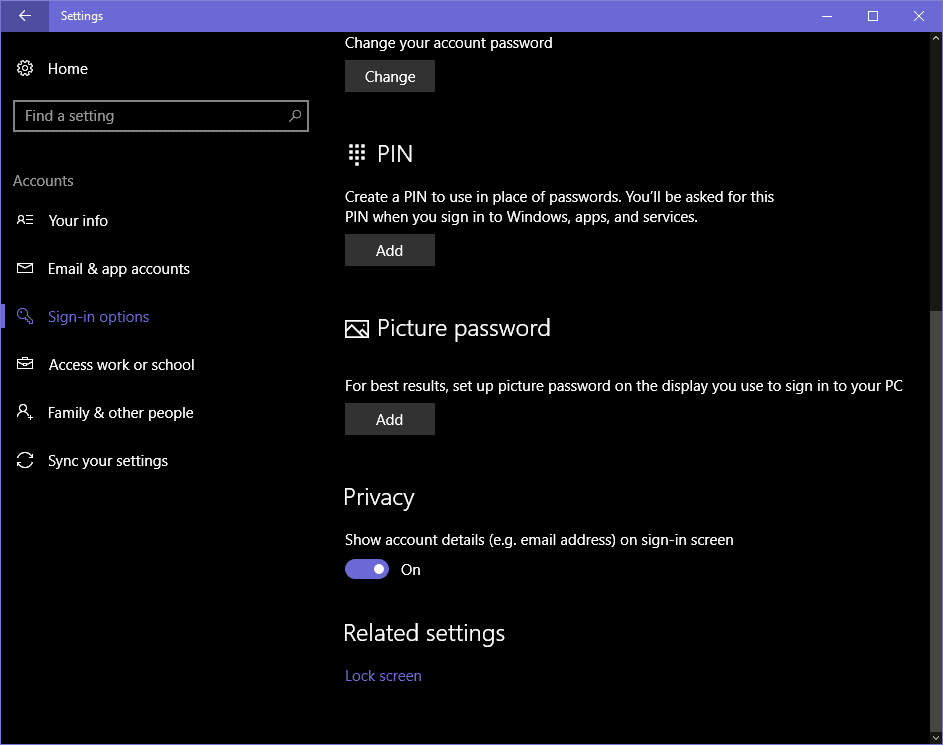Select the Sync your settings refresh icon
Image resolution: width=943 pixels, height=745 pixels.
click(25, 460)
